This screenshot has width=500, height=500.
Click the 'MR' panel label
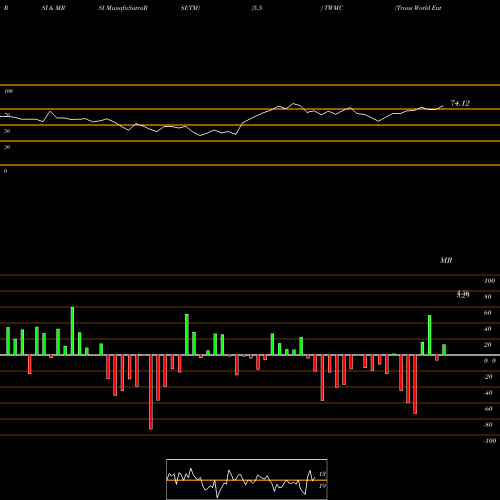click(x=446, y=260)
